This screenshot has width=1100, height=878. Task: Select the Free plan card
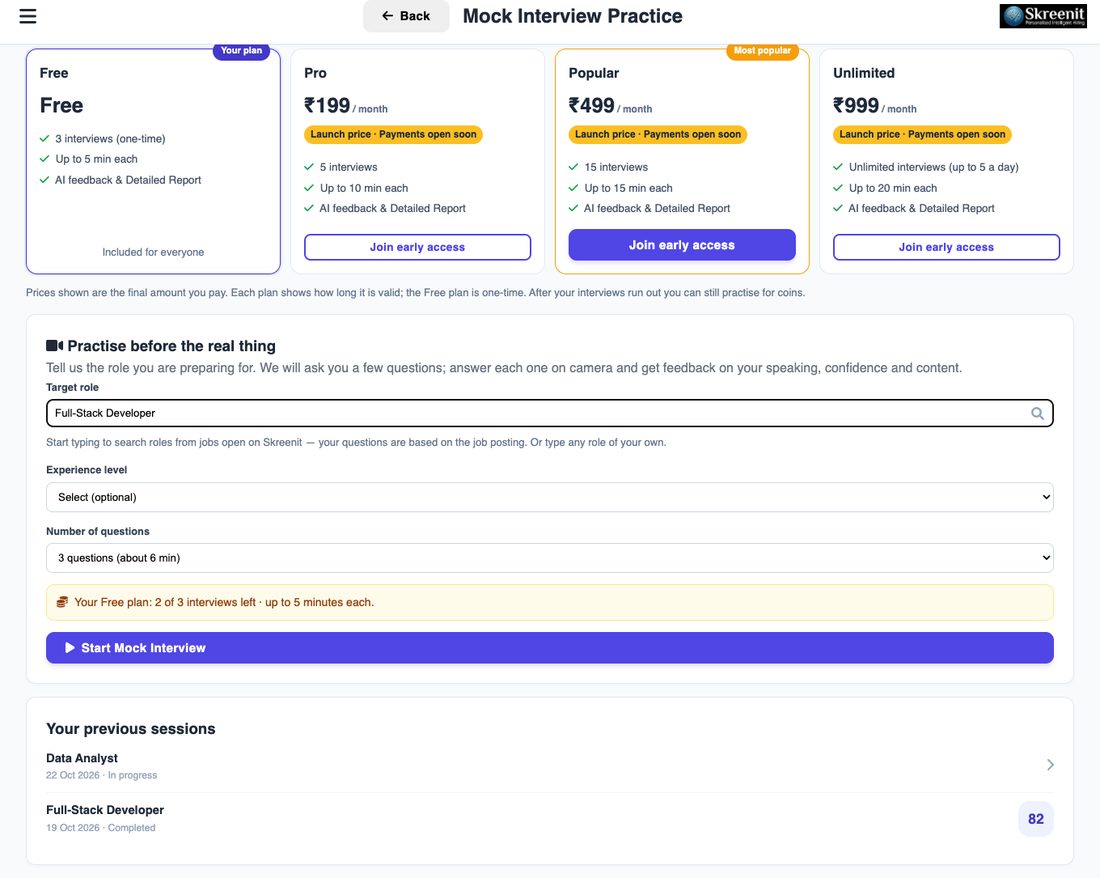(153, 161)
